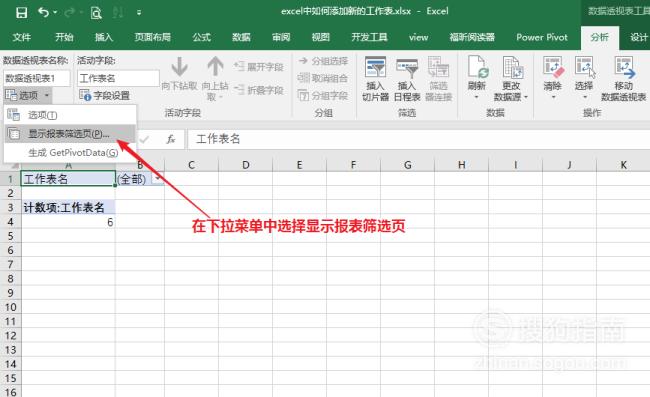The height and width of the screenshot is (397, 650).
Task: Select column K header
Action: [x=623, y=165]
